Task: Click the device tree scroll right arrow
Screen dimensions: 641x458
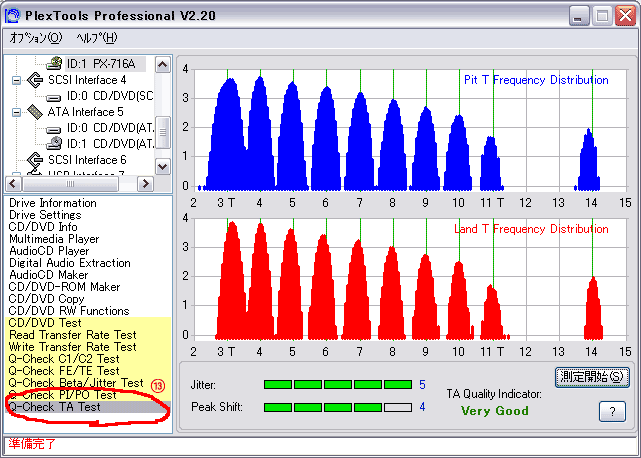Action: point(145,184)
